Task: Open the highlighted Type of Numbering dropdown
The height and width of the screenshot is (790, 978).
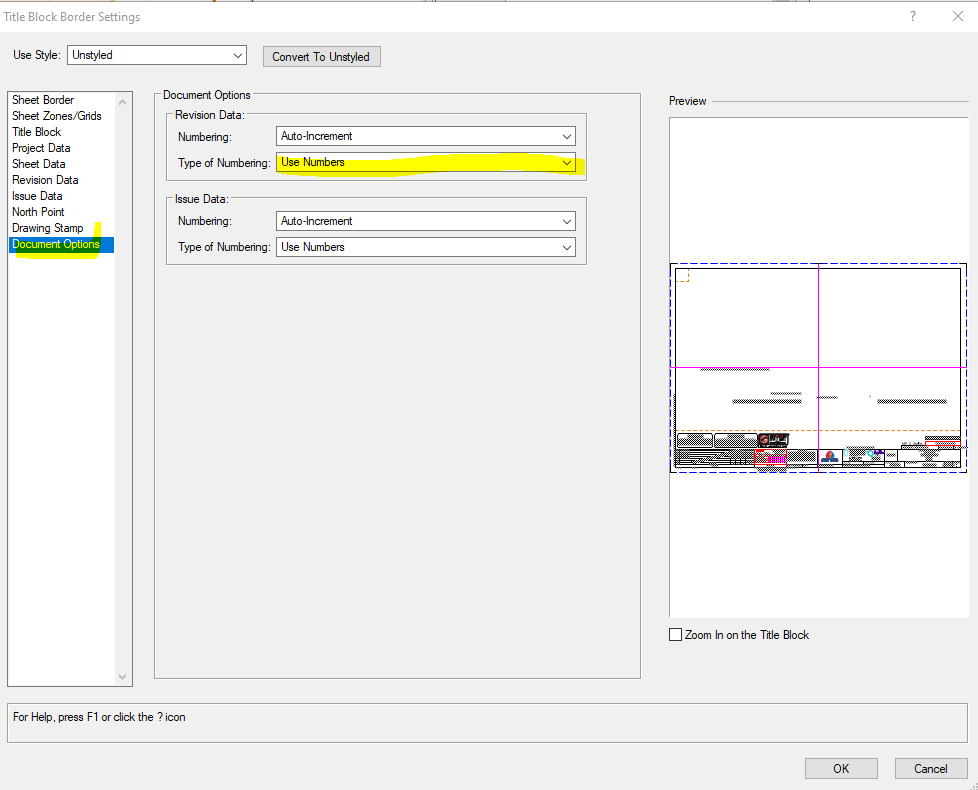Action: [567, 162]
